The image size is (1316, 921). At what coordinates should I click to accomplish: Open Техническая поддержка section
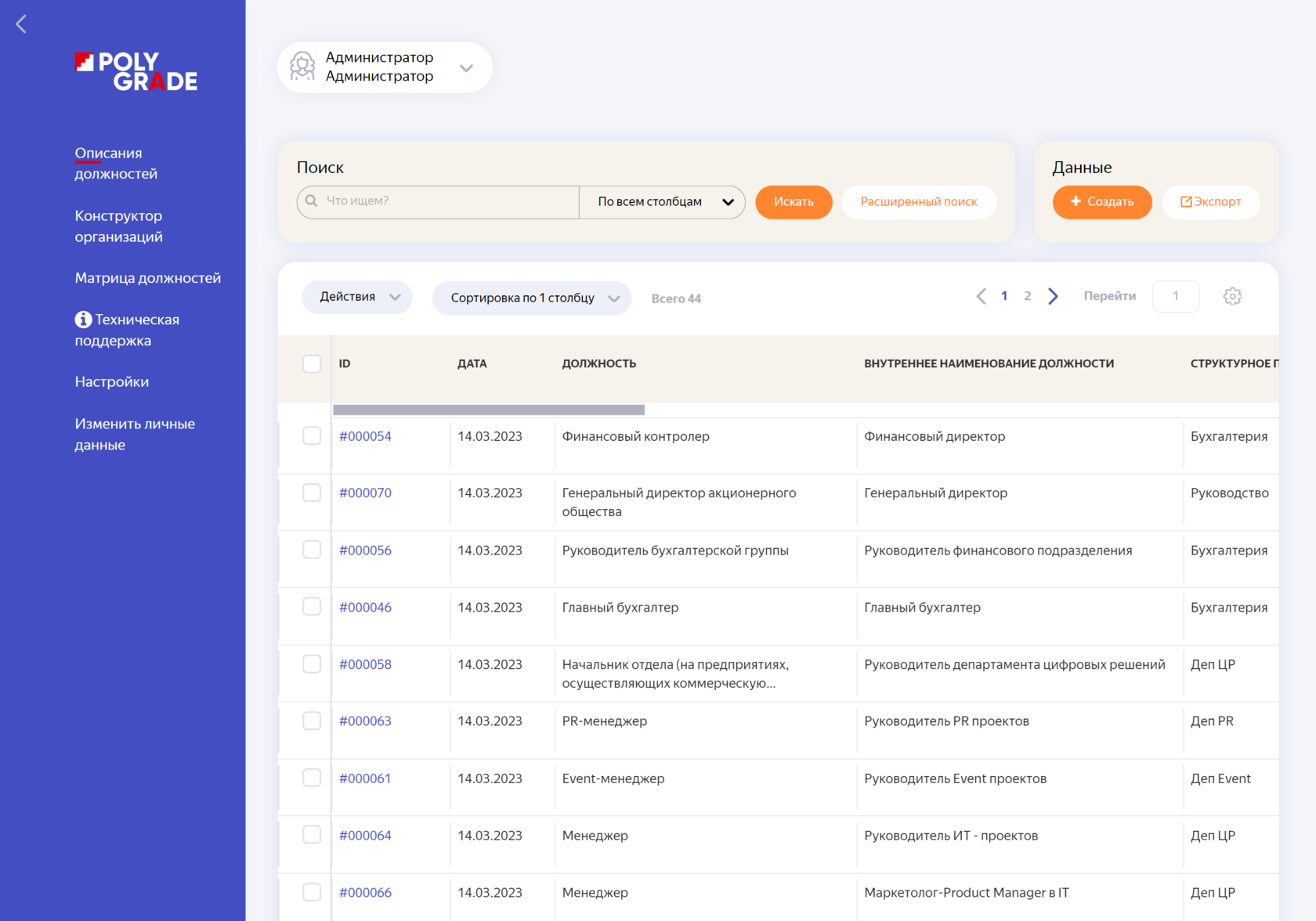(x=127, y=330)
